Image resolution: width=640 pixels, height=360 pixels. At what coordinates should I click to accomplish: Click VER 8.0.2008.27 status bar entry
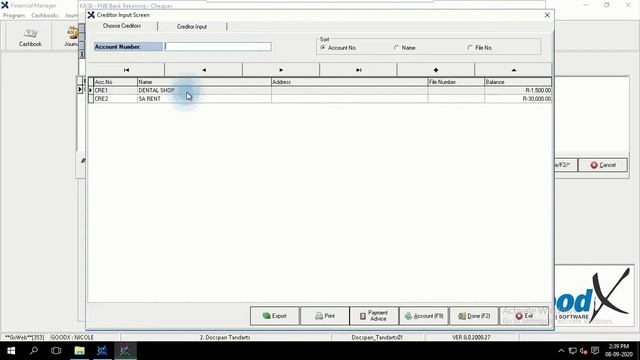[x=471, y=337]
